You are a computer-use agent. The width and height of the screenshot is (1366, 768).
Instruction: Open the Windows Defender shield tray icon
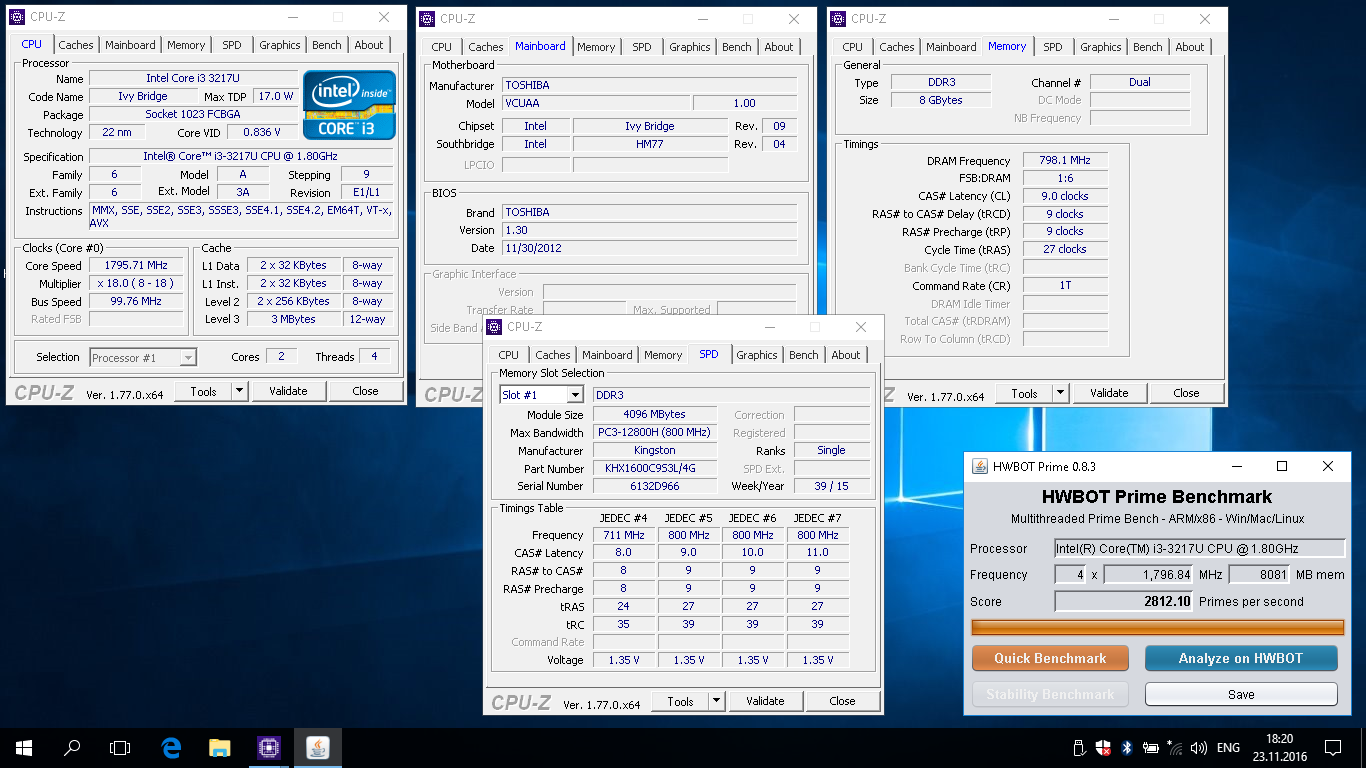1103,747
